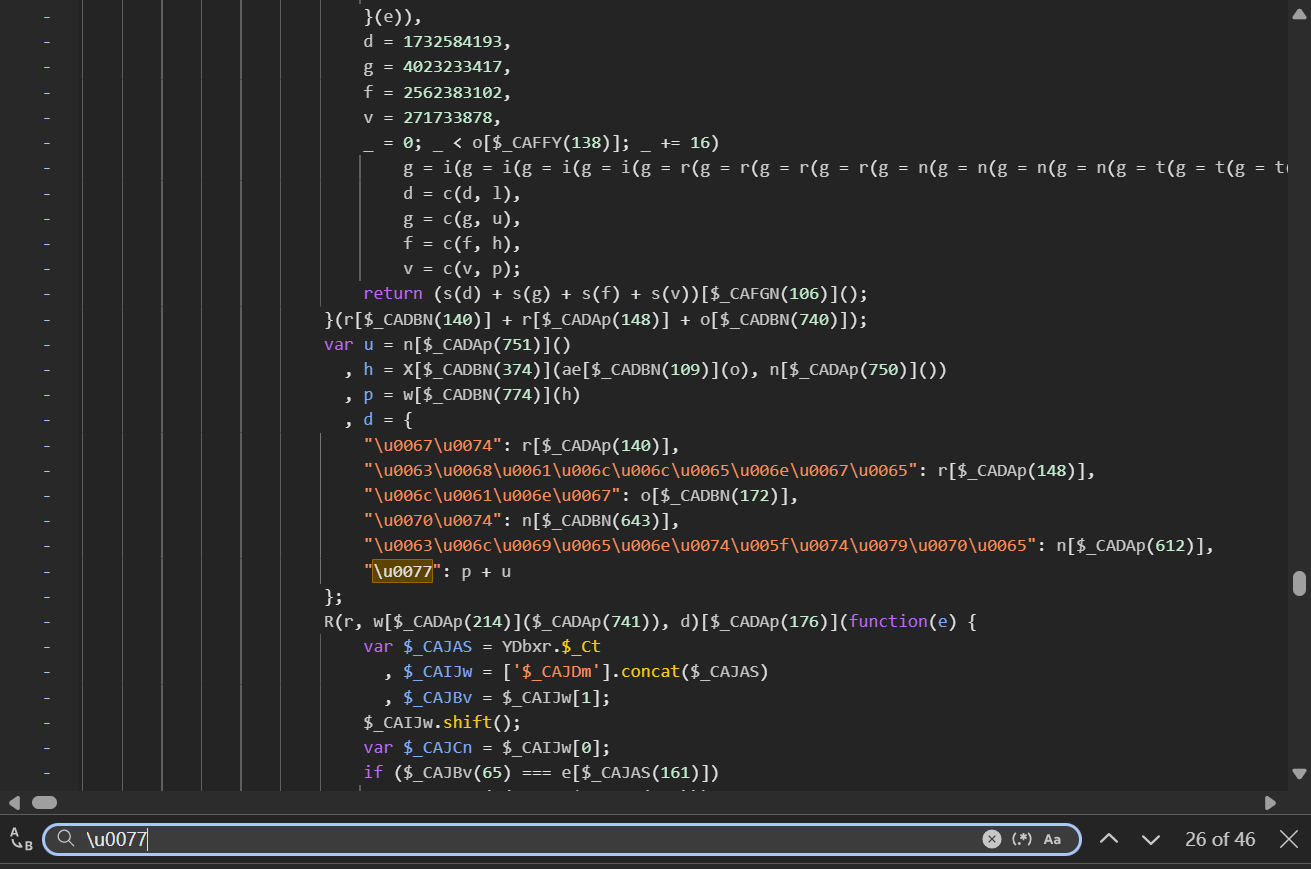
Task: Click the horizontal scrollbar thumb
Action: [44, 802]
